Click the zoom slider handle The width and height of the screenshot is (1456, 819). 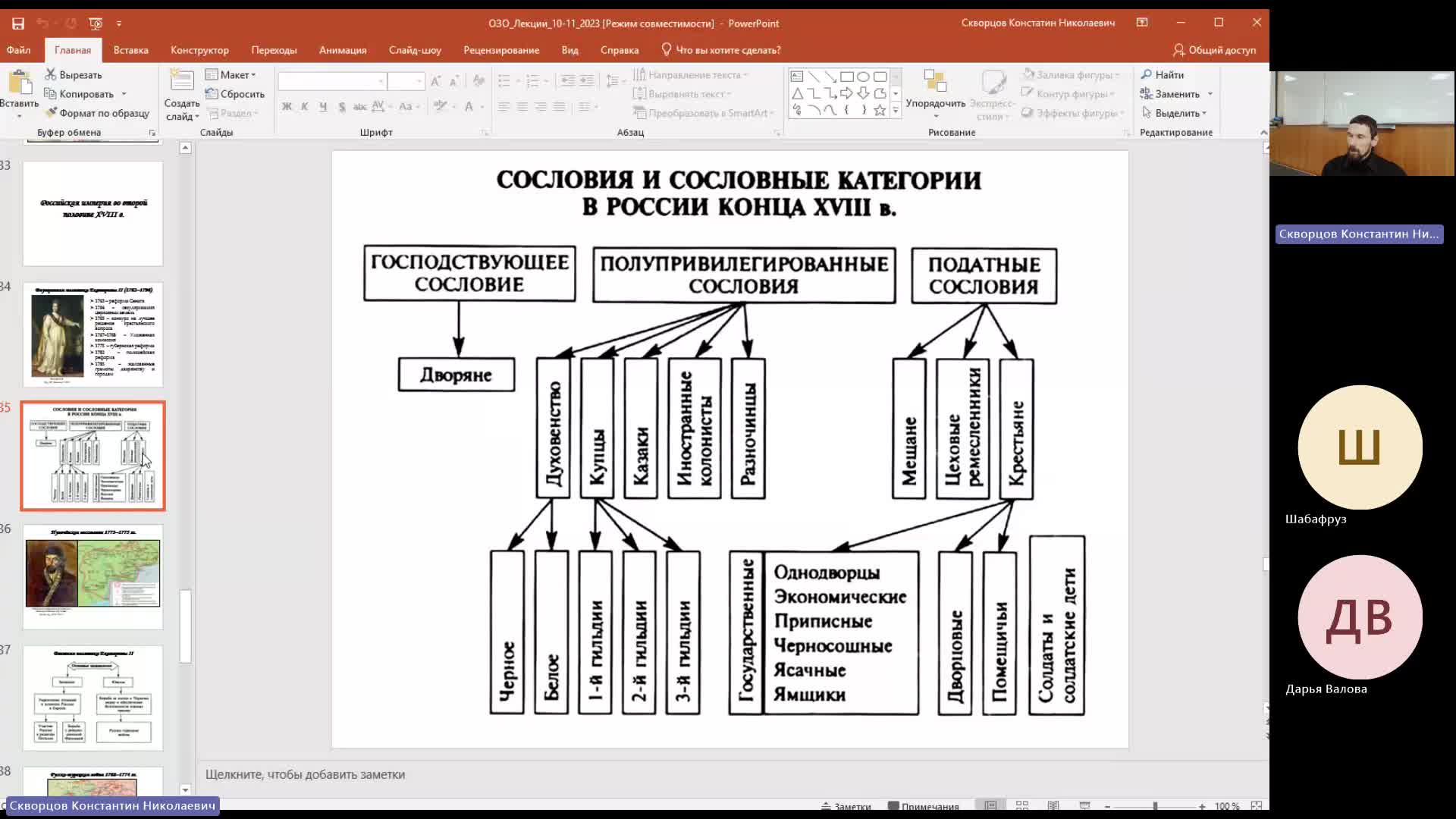coord(1155,806)
